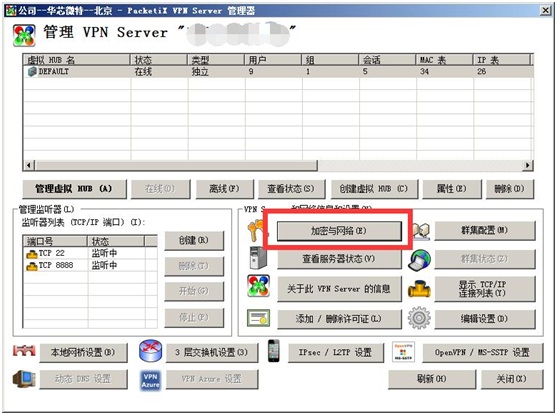Click the title bar application icon
The width and height of the screenshot is (557, 415).
coord(11,11)
